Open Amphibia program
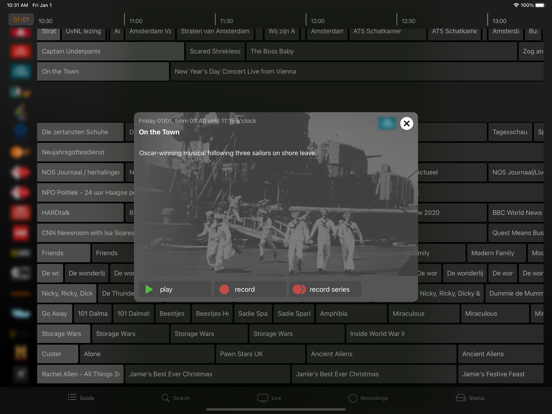Image resolution: width=552 pixels, height=414 pixels. pos(351,314)
